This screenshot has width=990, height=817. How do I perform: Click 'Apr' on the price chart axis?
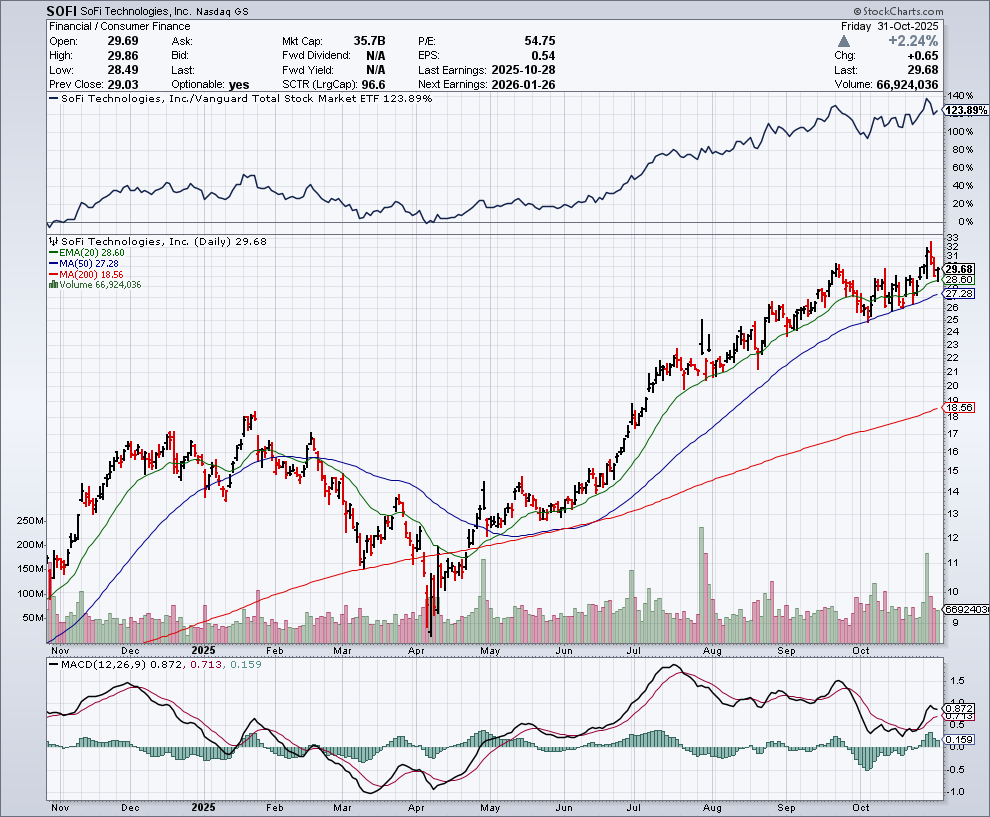click(x=416, y=650)
